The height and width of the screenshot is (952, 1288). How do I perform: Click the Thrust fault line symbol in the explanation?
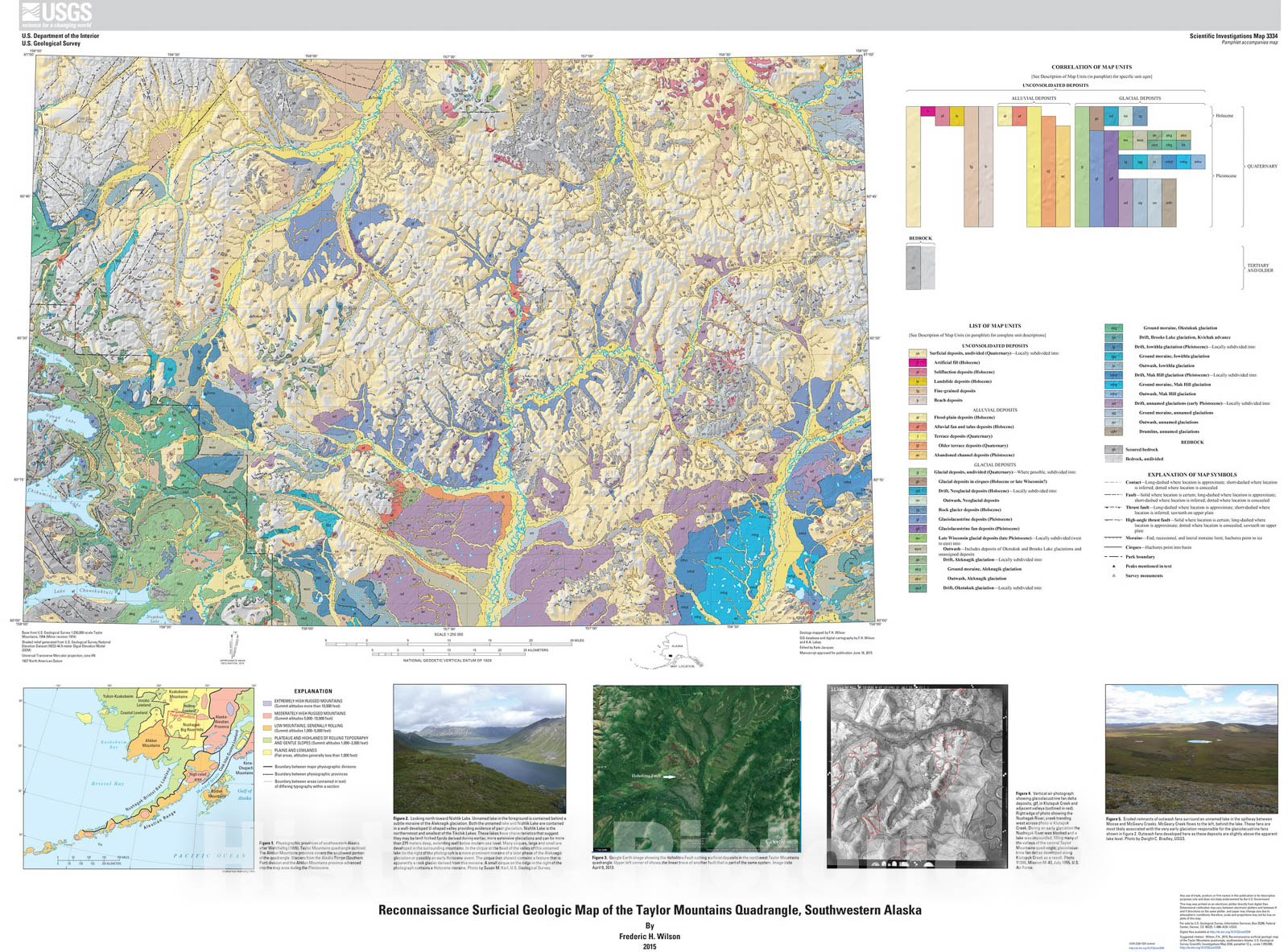[1113, 508]
